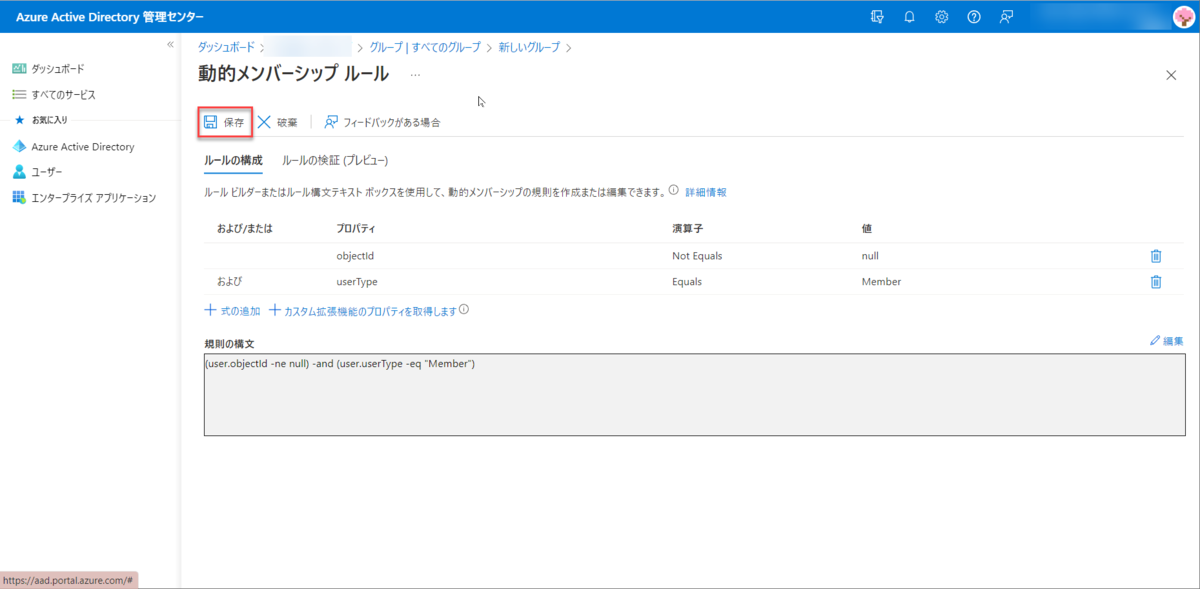Open the 詳細情報 link
Viewport: 1200px width, 589px height.
(705, 191)
